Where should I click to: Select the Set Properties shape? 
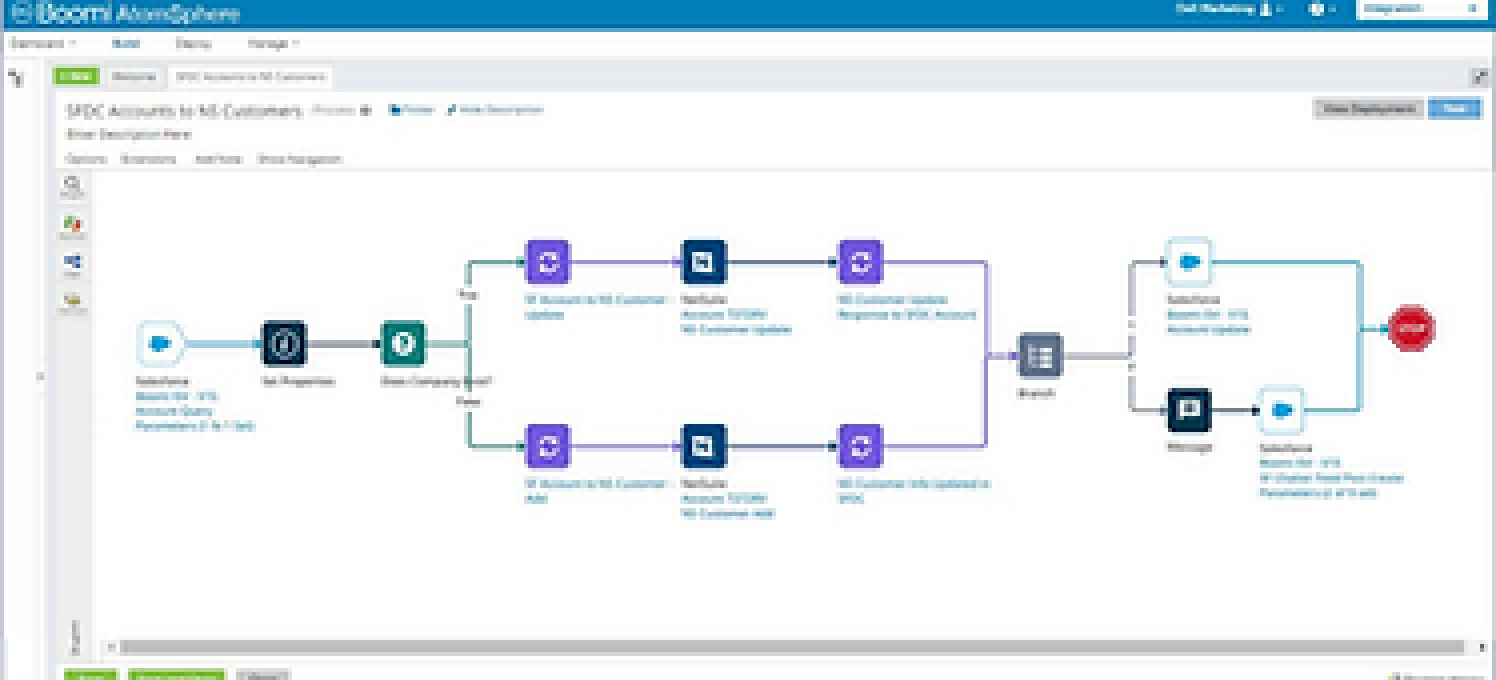[284, 344]
